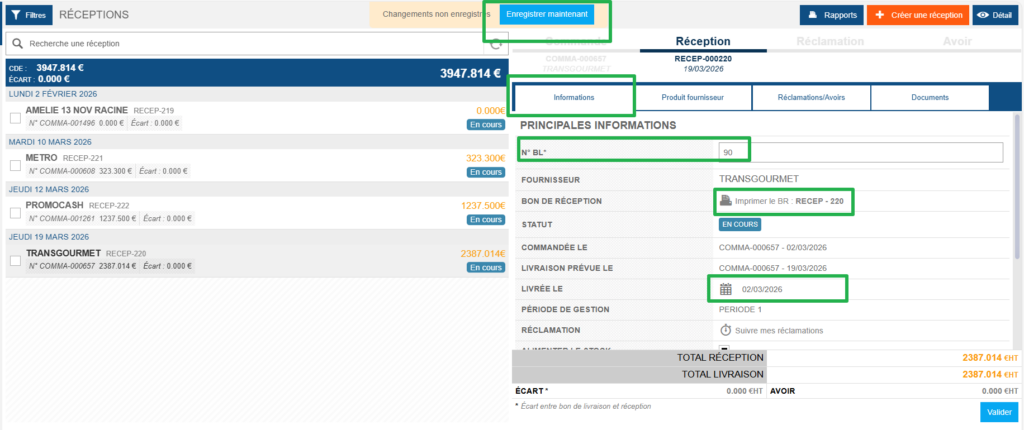Open Rapports with the printer icon

[x=829, y=15]
